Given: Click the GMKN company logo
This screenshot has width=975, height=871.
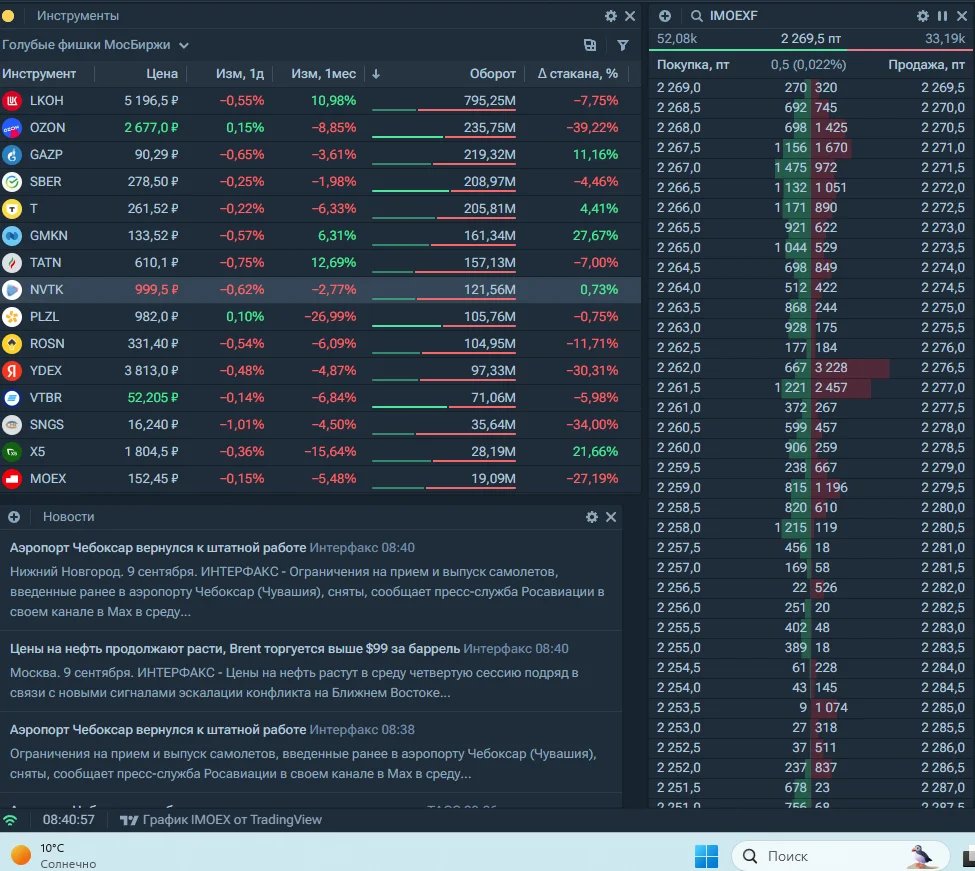Looking at the screenshot, I should [12, 236].
